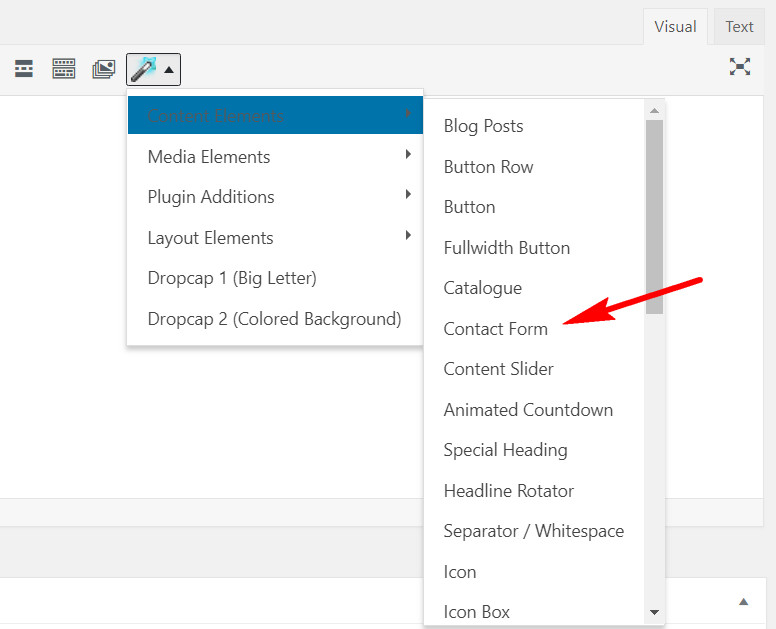
Task: Click the submenu scrollbar up arrow
Action: [x=654, y=111]
